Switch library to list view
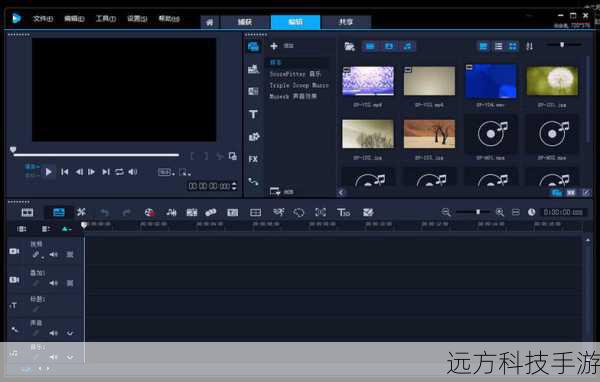This screenshot has width=600, height=382. [498, 47]
